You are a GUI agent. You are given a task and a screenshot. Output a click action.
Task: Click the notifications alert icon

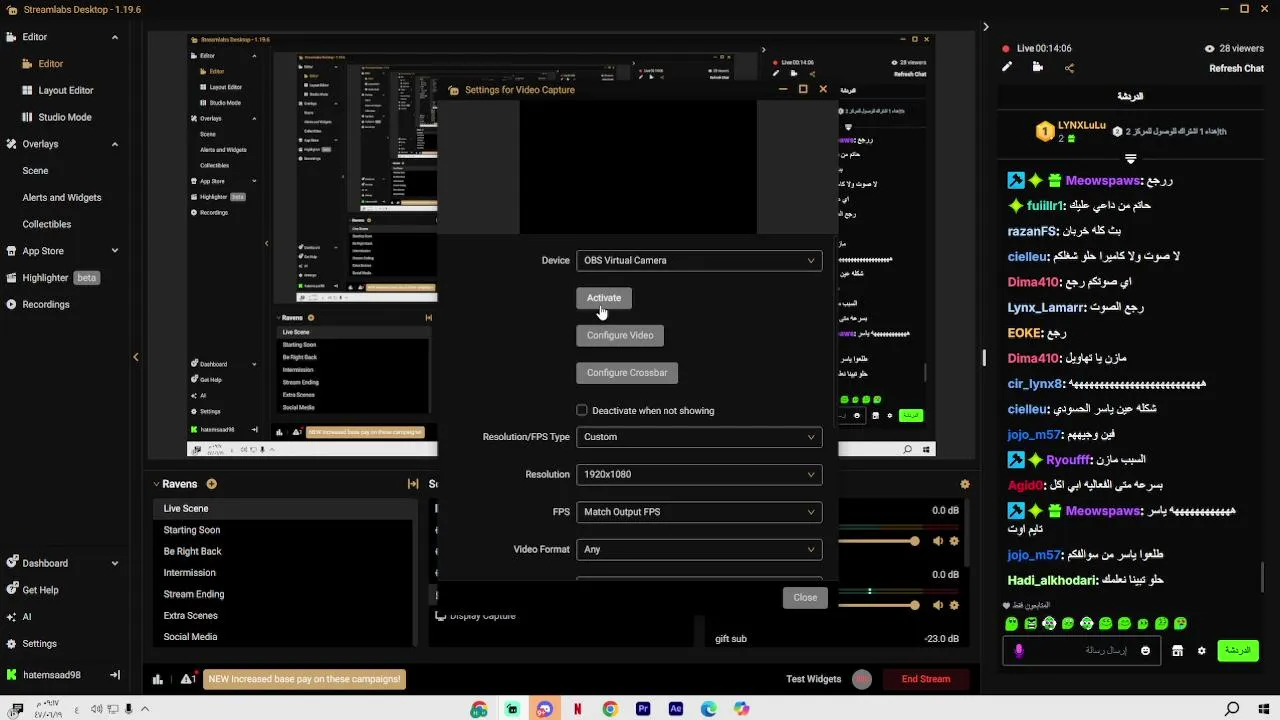(187, 679)
